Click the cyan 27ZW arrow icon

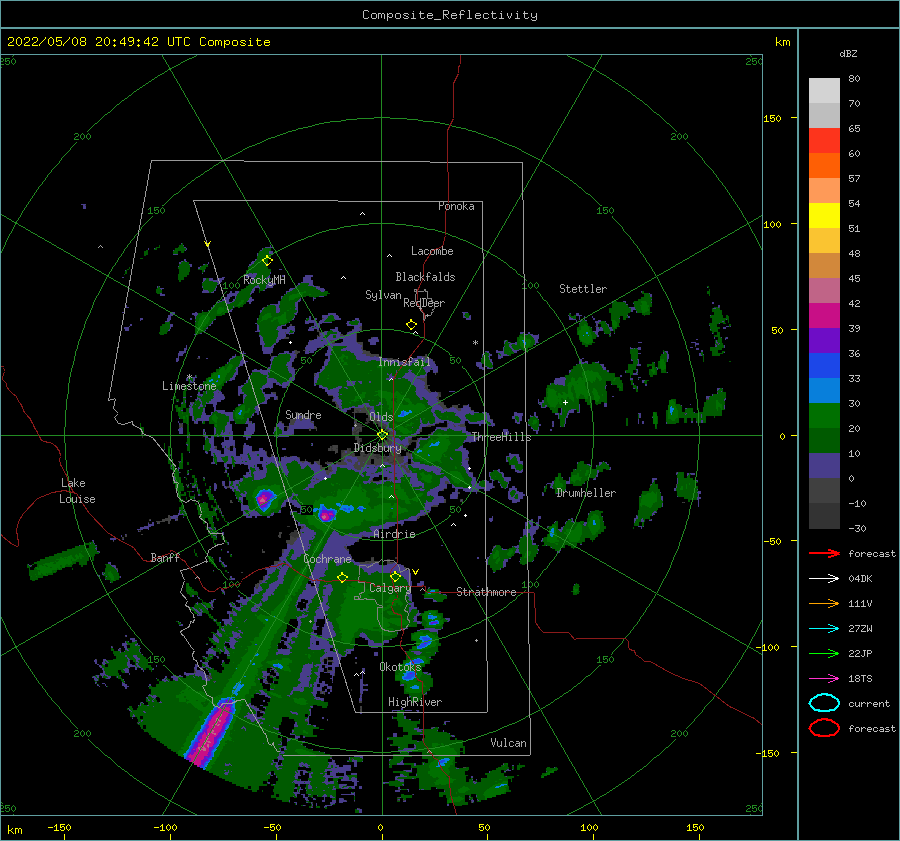(824, 629)
